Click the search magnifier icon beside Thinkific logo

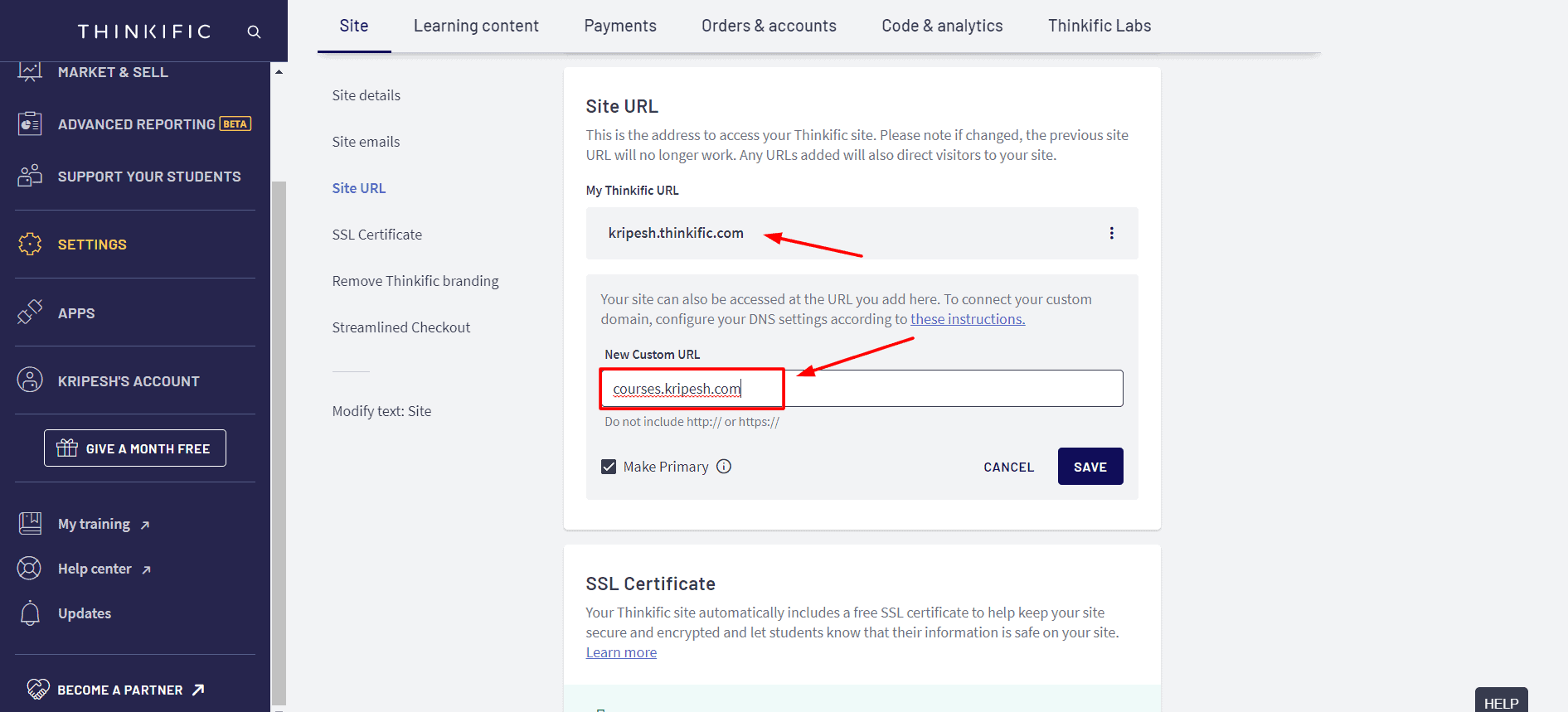point(254,31)
